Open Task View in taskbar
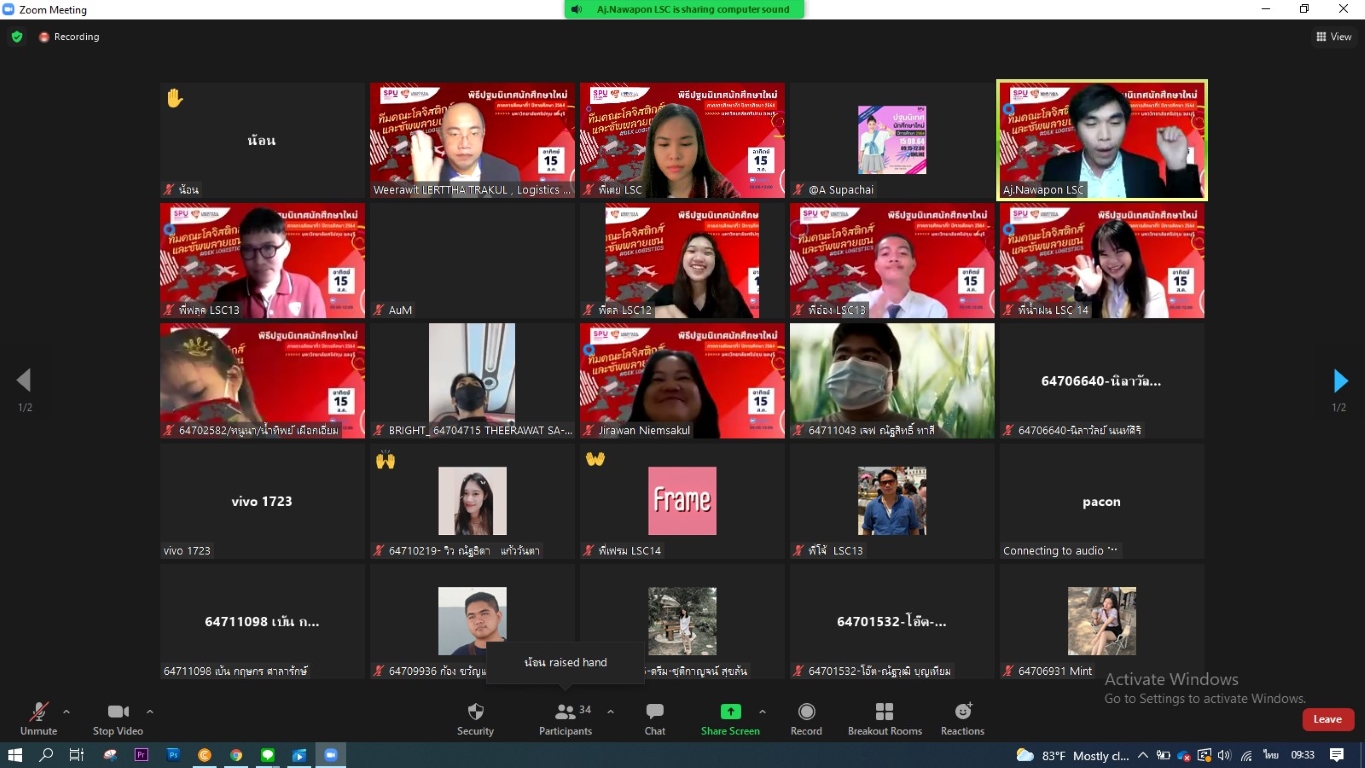The height and width of the screenshot is (768, 1365). 77,755
